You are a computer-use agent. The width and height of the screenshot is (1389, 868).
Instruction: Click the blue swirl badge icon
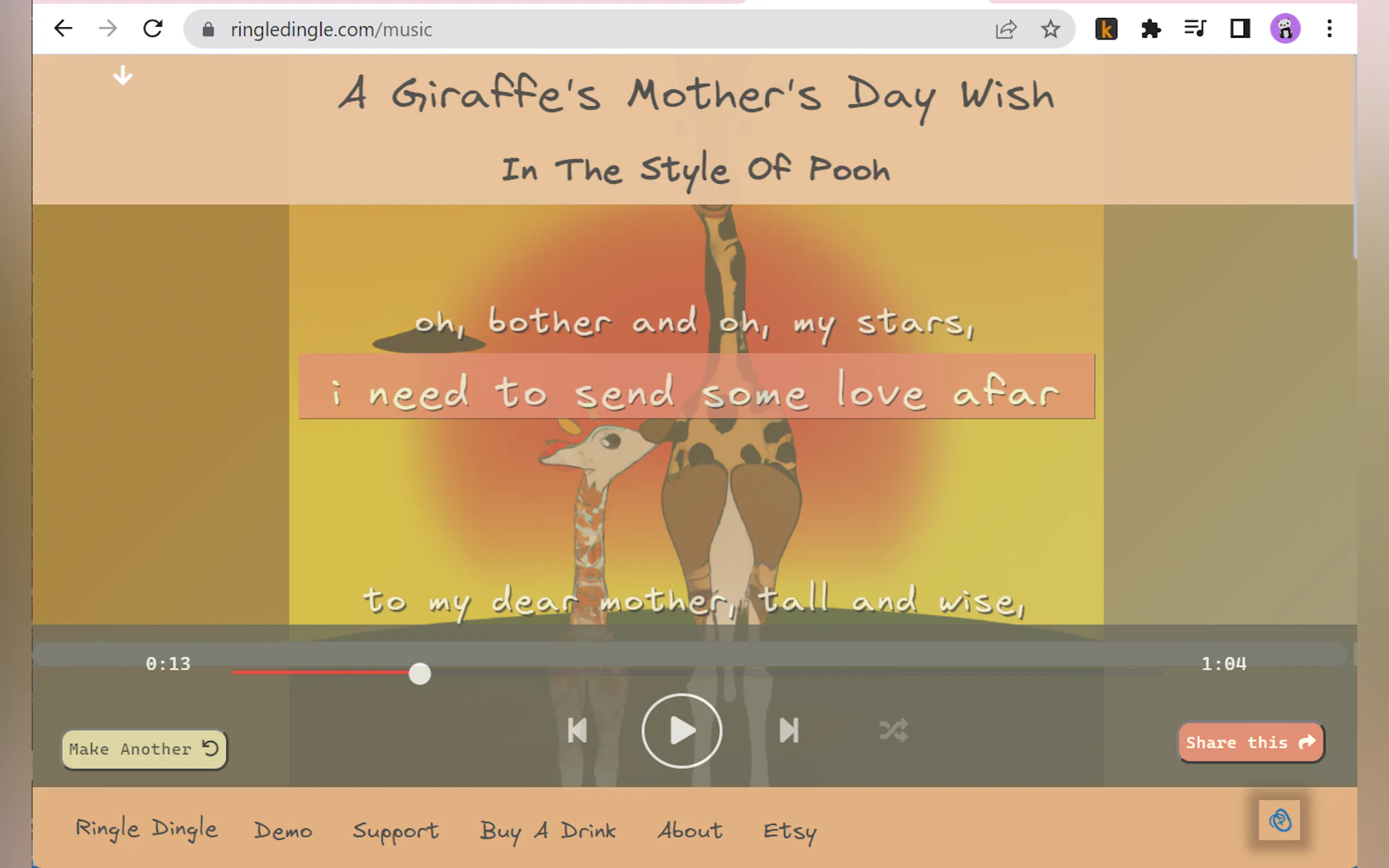click(1279, 820)
